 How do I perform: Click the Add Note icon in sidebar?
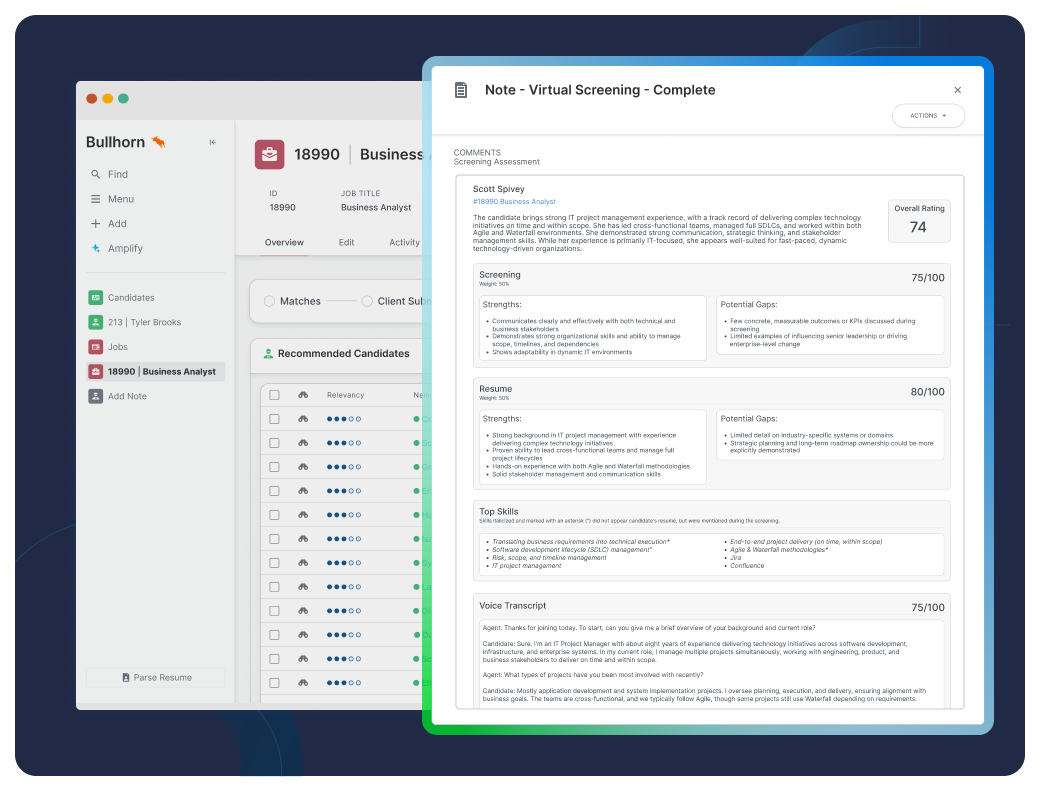(96, 396)
